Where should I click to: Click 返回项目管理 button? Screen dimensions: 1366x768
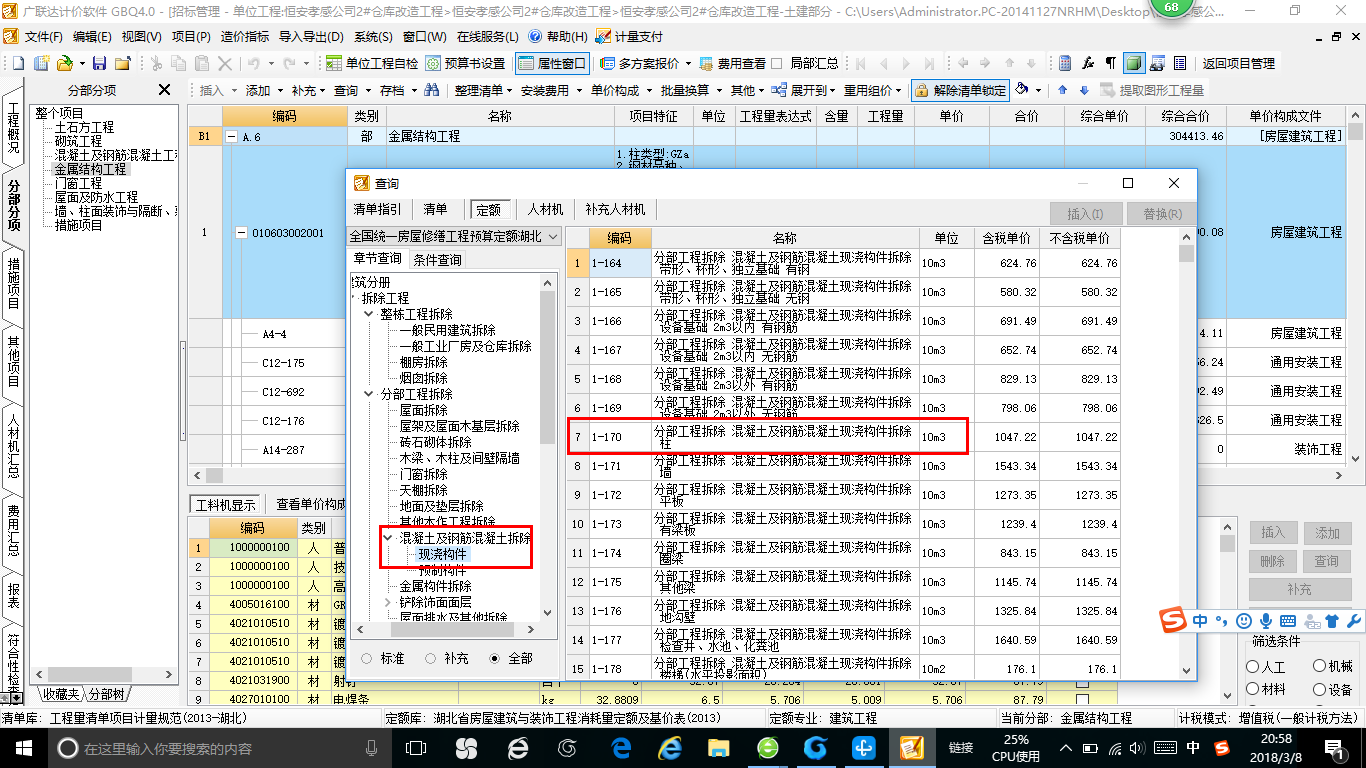(x=1238, y=63)
